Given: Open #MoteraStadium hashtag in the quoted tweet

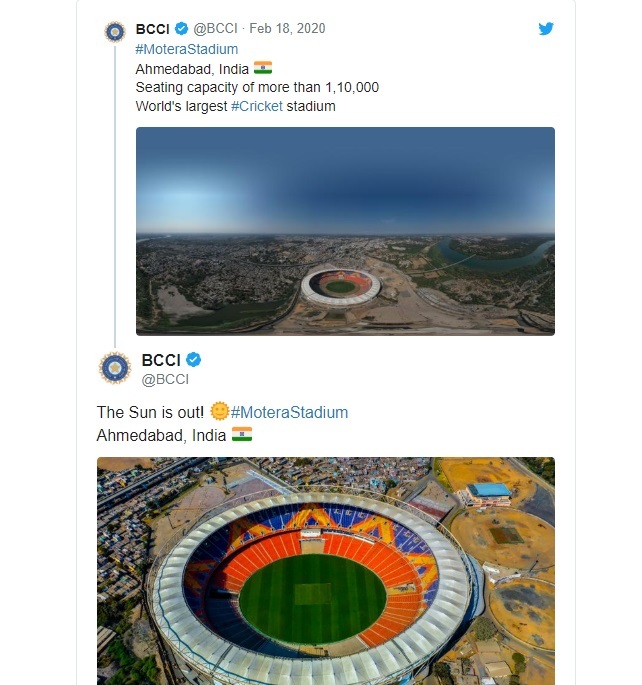Looking at the screenshot, I should tap(187, 49).
